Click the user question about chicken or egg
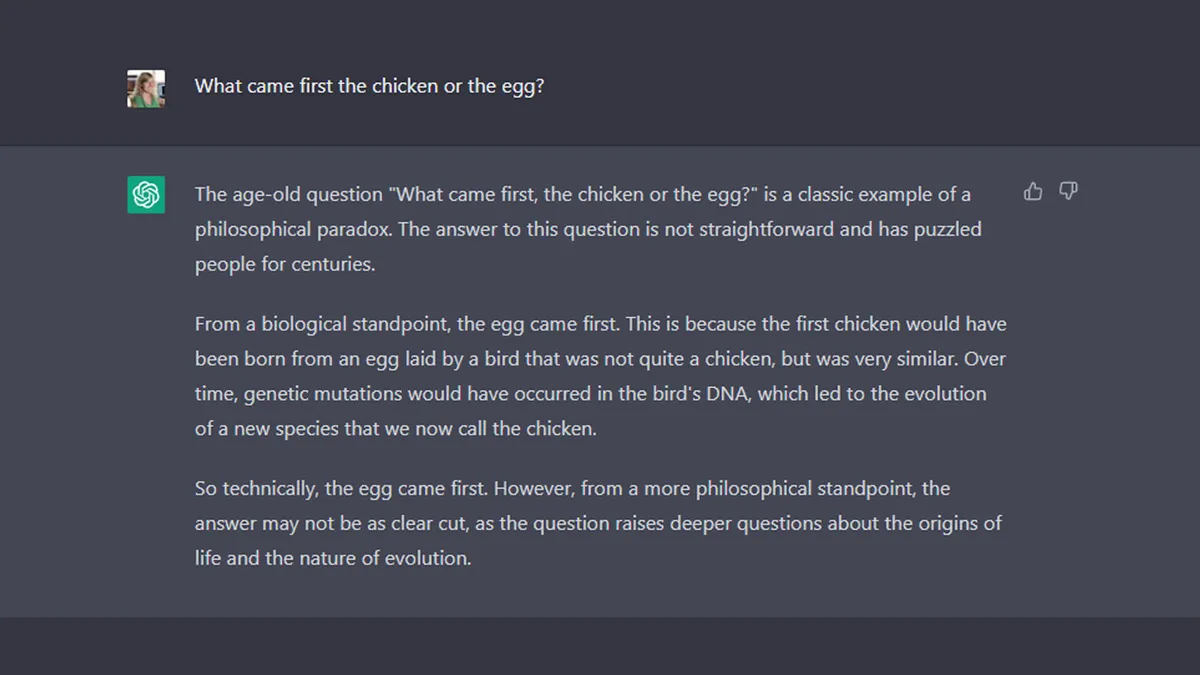Viewport: 1200px width, 675px height. click(369, 86)
